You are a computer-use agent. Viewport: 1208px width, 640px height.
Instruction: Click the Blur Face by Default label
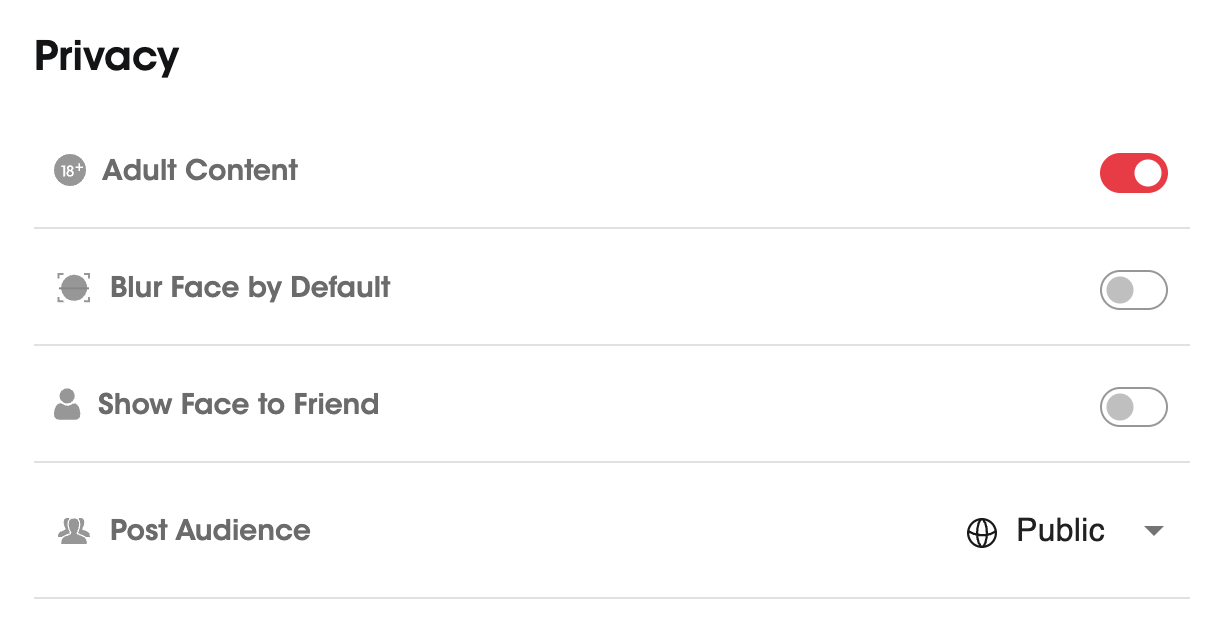click(x=250, y=288)
